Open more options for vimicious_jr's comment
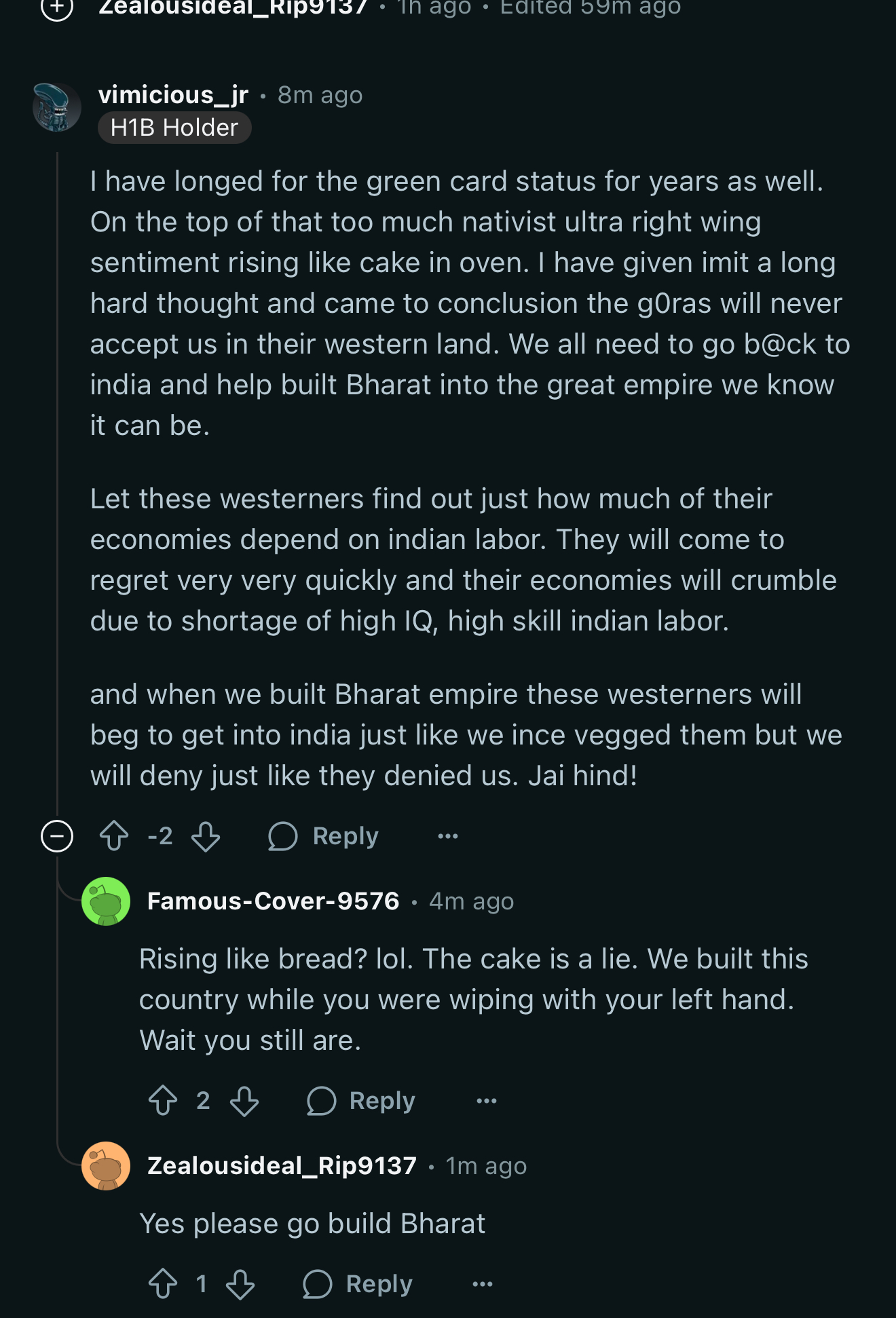Image resolution: width=896 pixels, height=1318 pixels. pos(448,836)
